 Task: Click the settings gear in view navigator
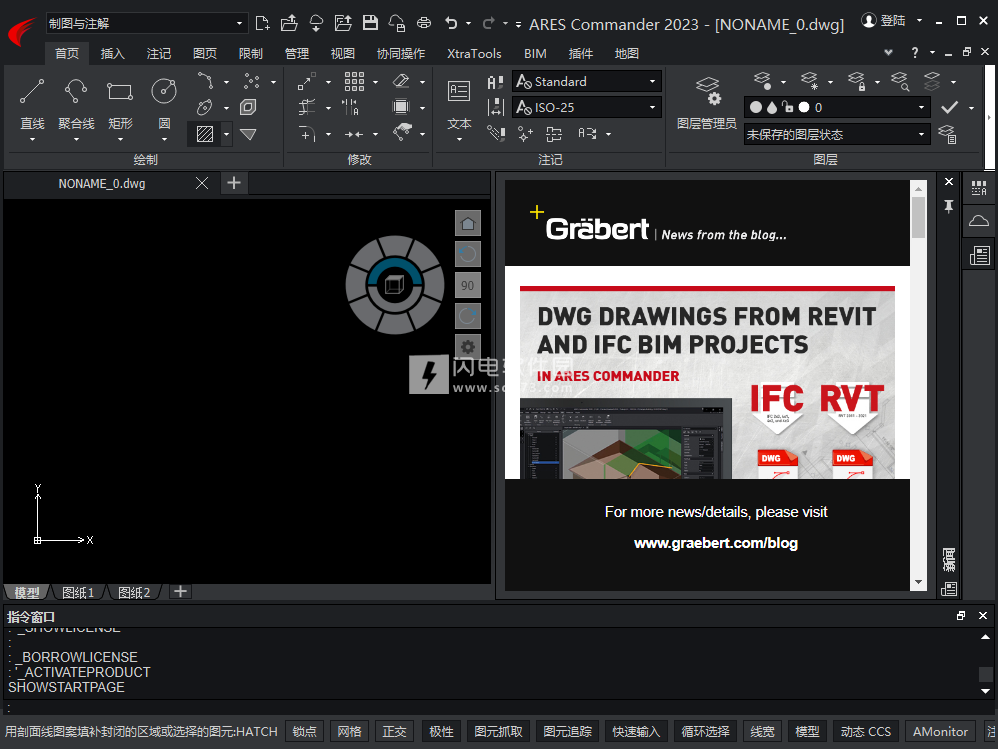click(468, 347)
